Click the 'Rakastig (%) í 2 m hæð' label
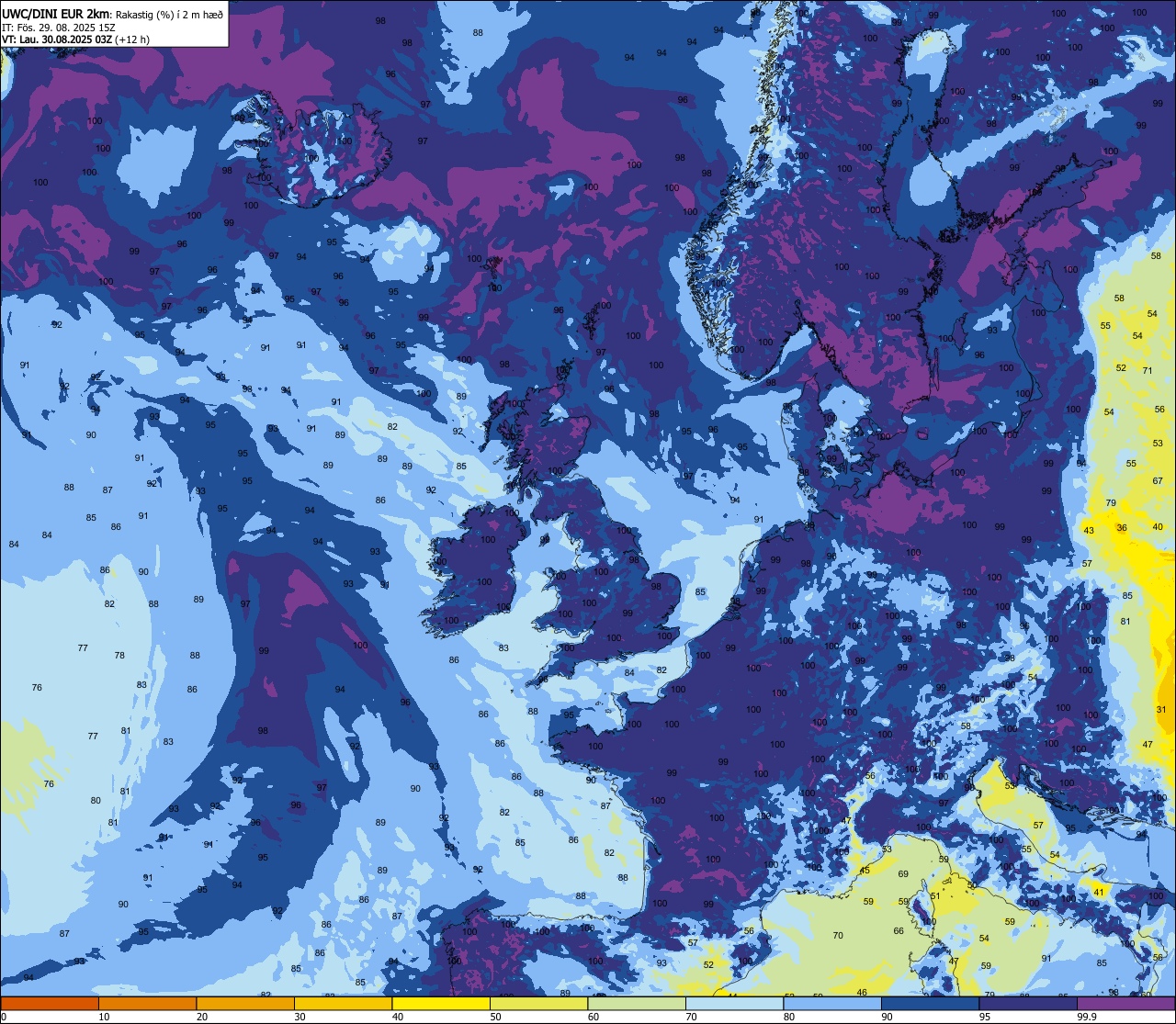 tap(169, 15)
